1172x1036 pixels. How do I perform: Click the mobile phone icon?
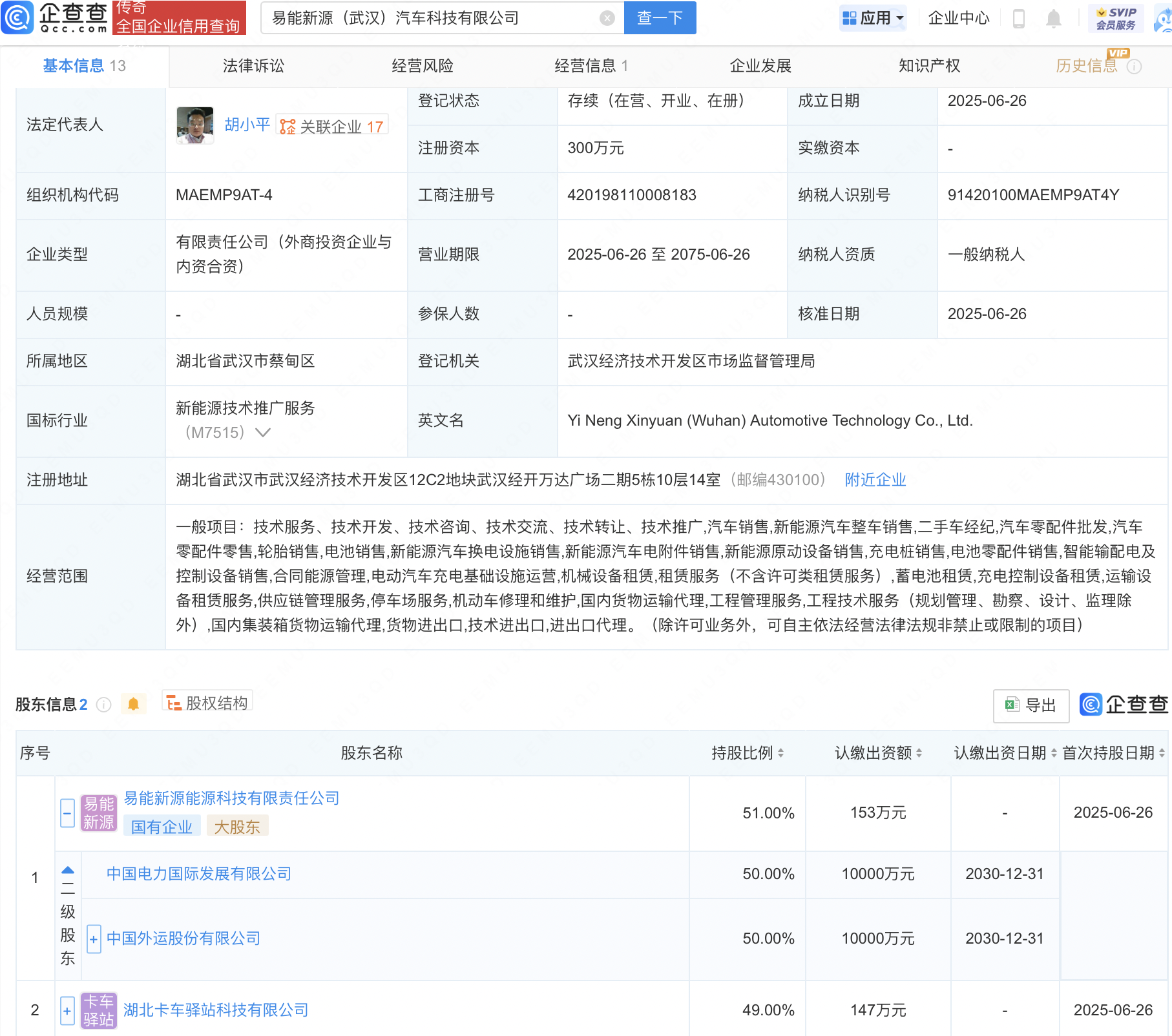coord(1019,18)
